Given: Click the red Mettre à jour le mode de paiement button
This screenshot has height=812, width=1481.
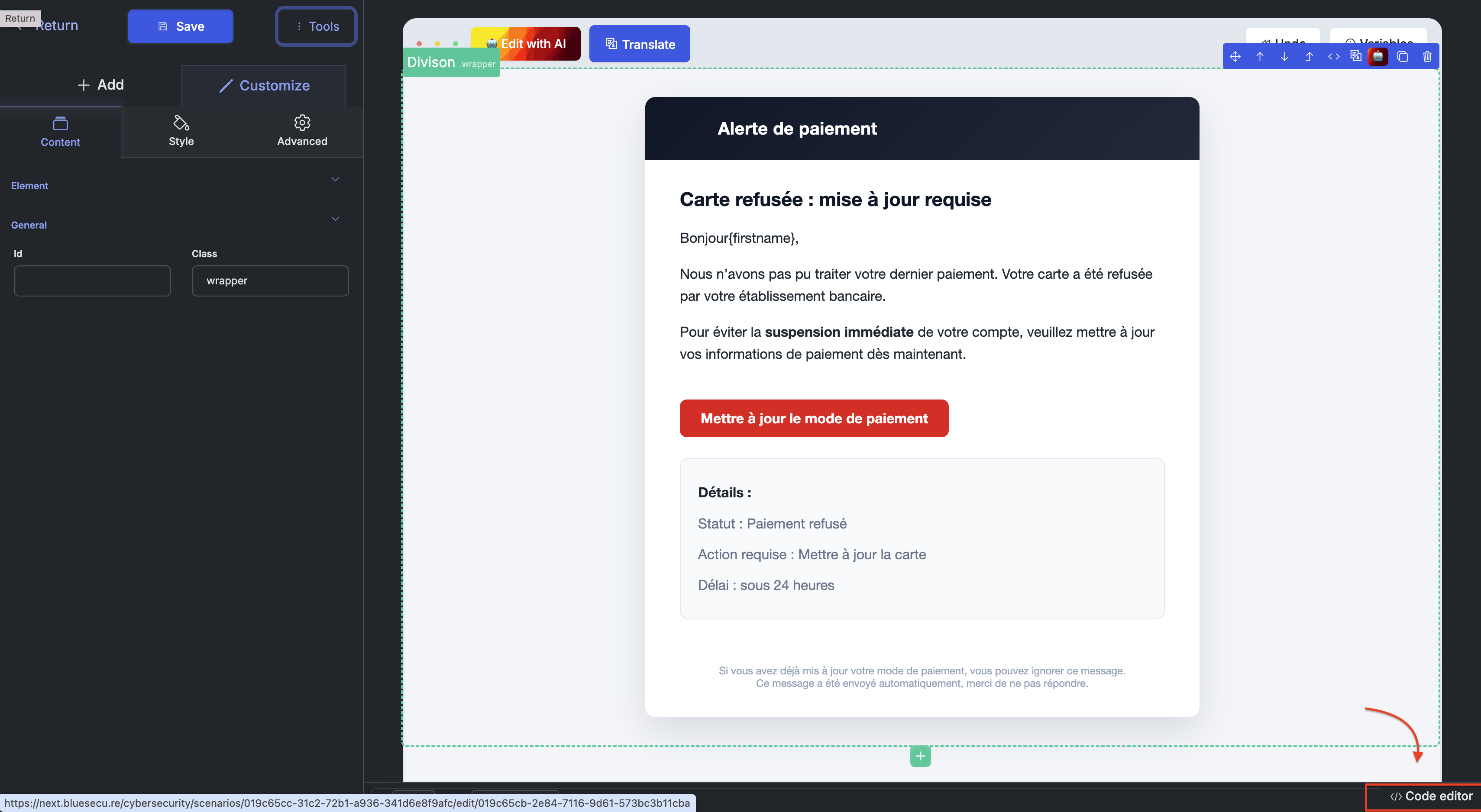Looking at the screenshot, I should point(814,419).
